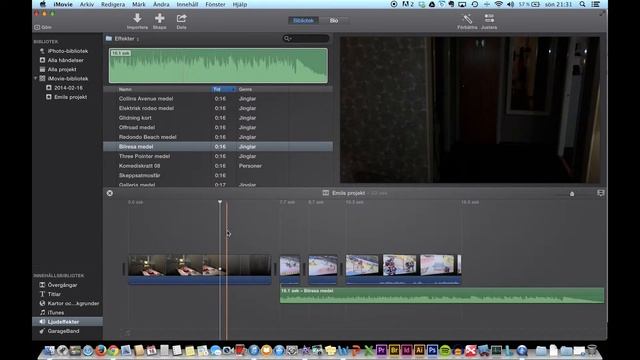This screenshot has width=640, height=360.
Task: Open Firefox from the Dock
Action: coord(100,350)
